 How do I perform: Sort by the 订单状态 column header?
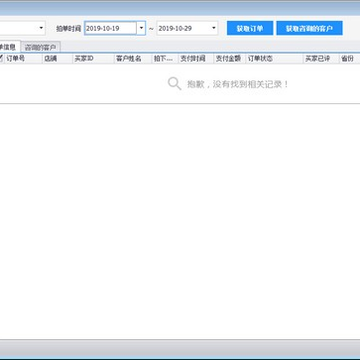274,59
